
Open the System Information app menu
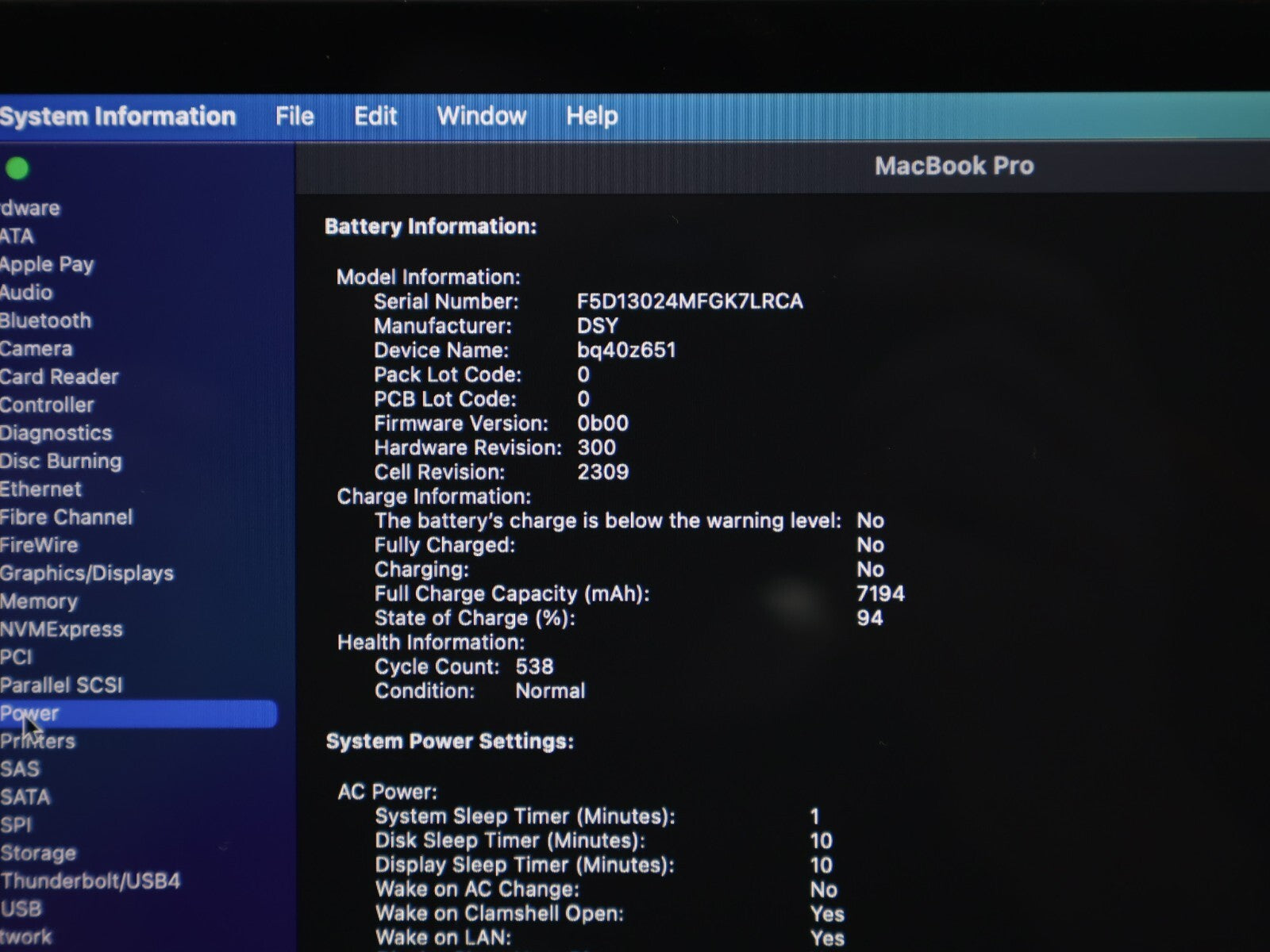pos(117,117)
